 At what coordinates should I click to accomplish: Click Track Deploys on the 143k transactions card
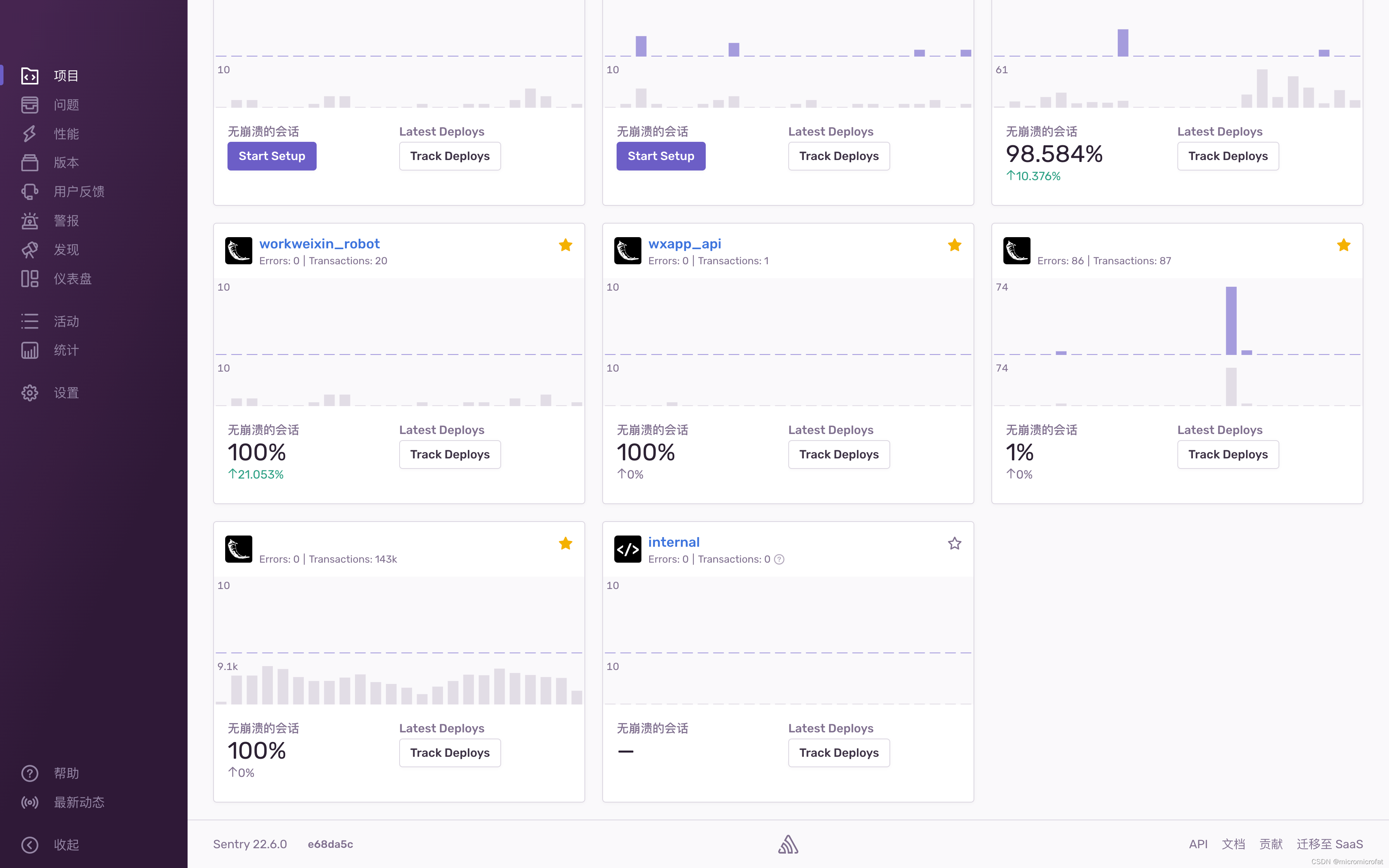[x=450, y=753]
